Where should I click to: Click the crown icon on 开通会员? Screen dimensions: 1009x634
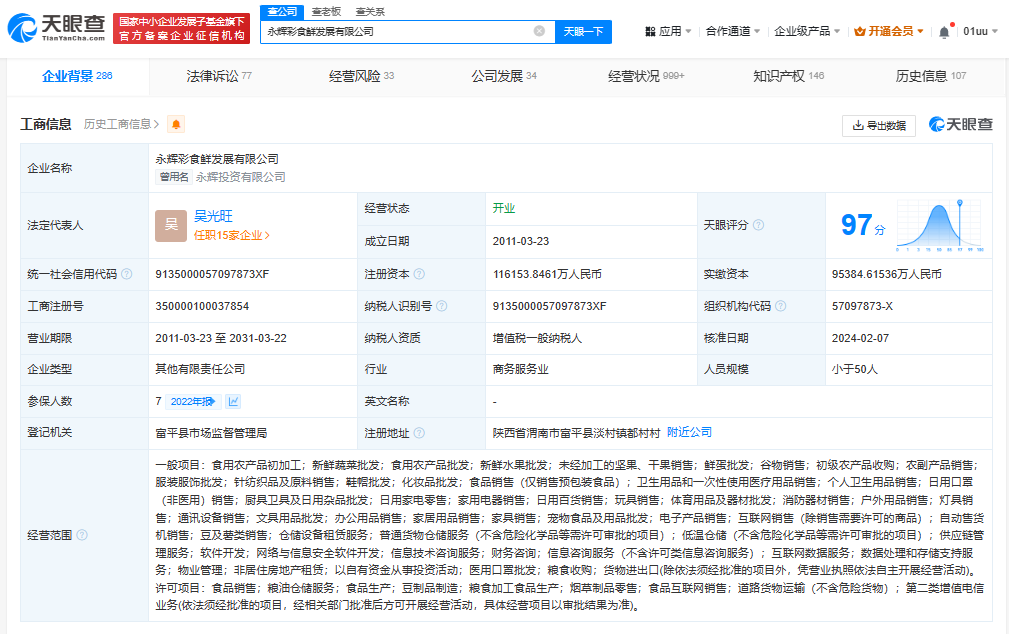pyautogui.click(x=859, y=31)
